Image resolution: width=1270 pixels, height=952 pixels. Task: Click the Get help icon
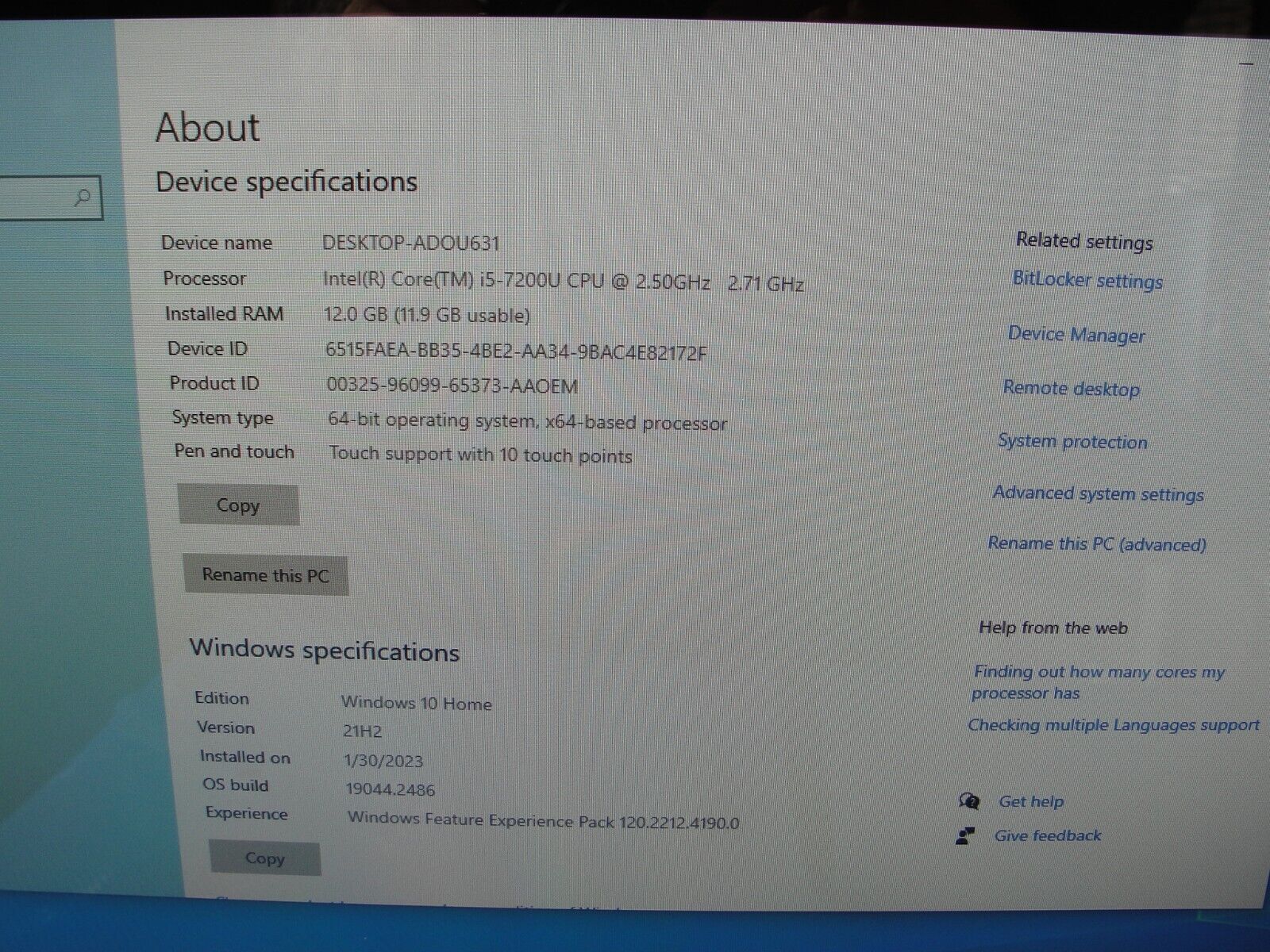[969, 800]
